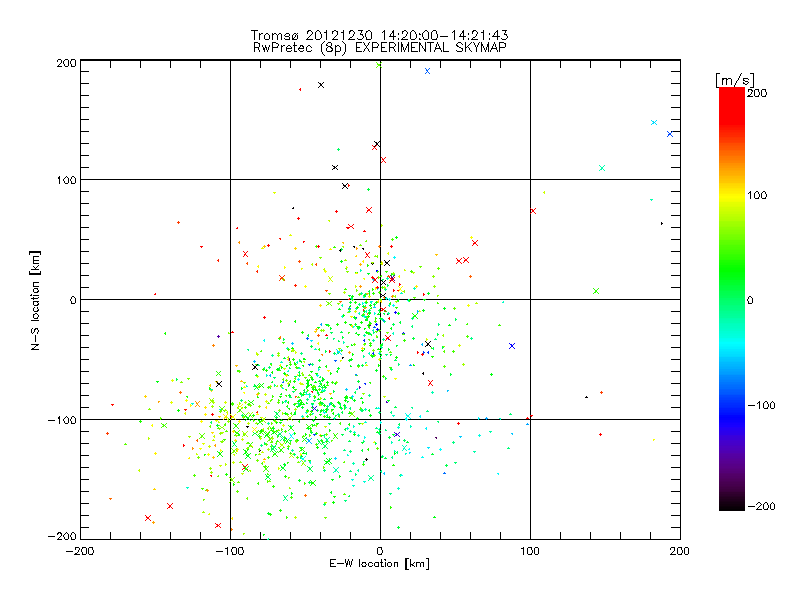Click the red X marker near E-W -140, N-S -175

pos(170,506)
